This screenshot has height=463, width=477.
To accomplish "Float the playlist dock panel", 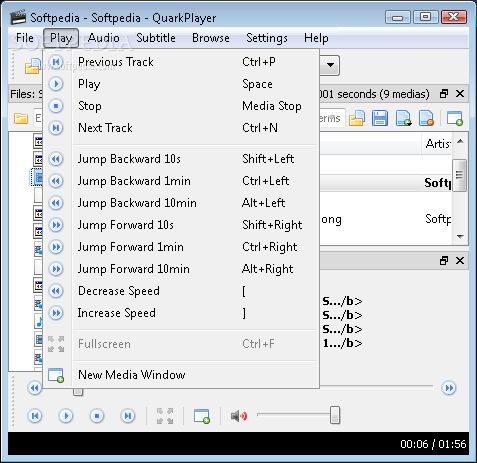I will pos(444,94).
